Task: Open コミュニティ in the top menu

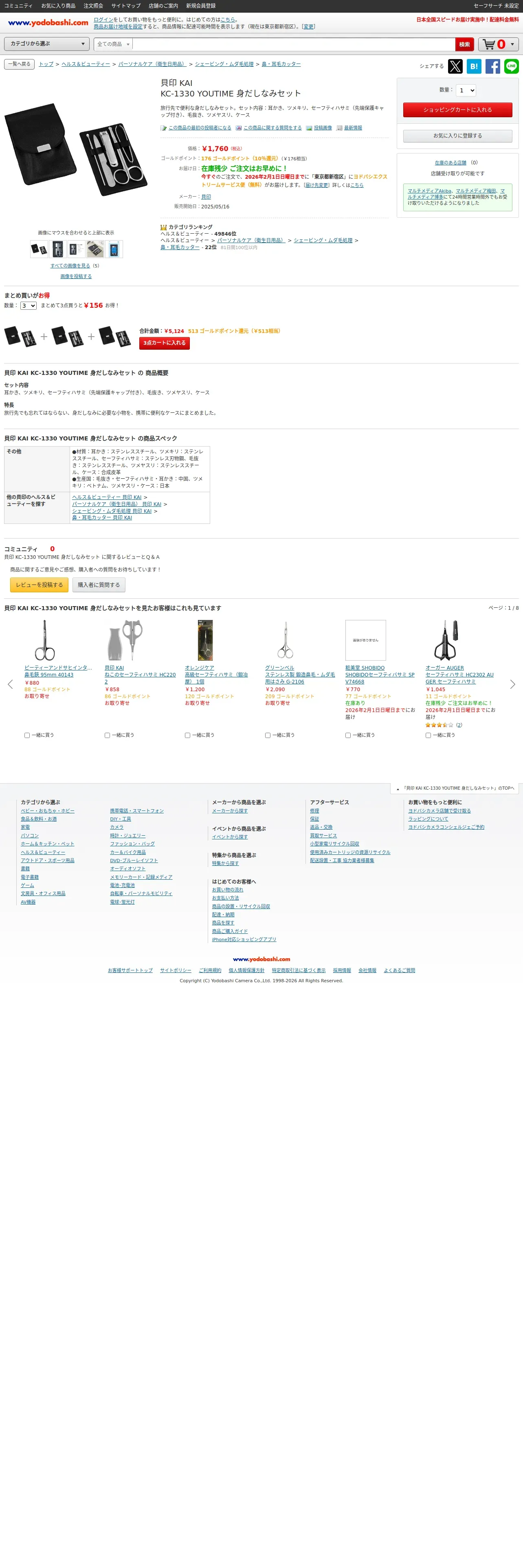Action: (18, 5)
